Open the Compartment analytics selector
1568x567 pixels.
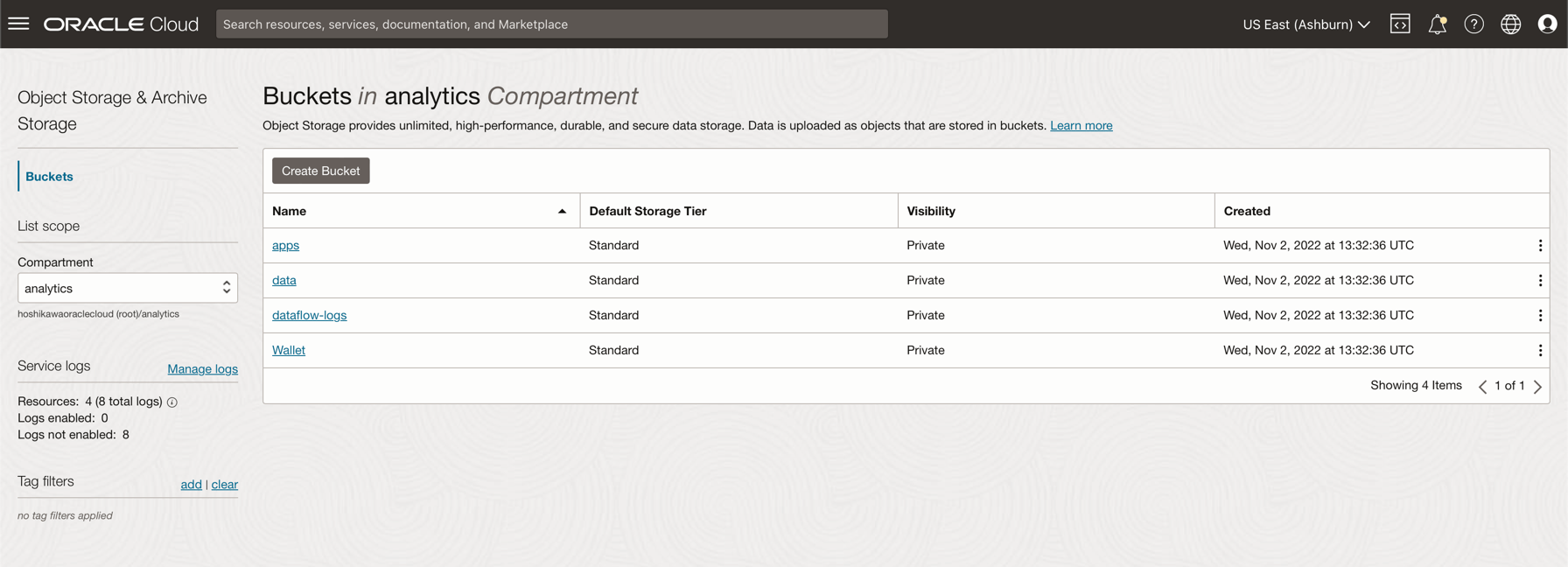click(128, 288)
